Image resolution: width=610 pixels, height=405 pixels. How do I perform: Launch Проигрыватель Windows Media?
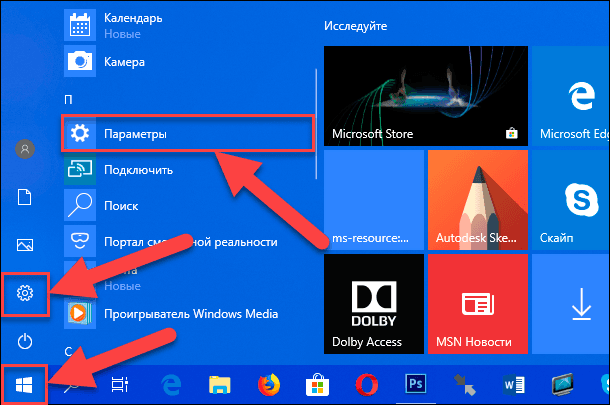pos(189,314)
